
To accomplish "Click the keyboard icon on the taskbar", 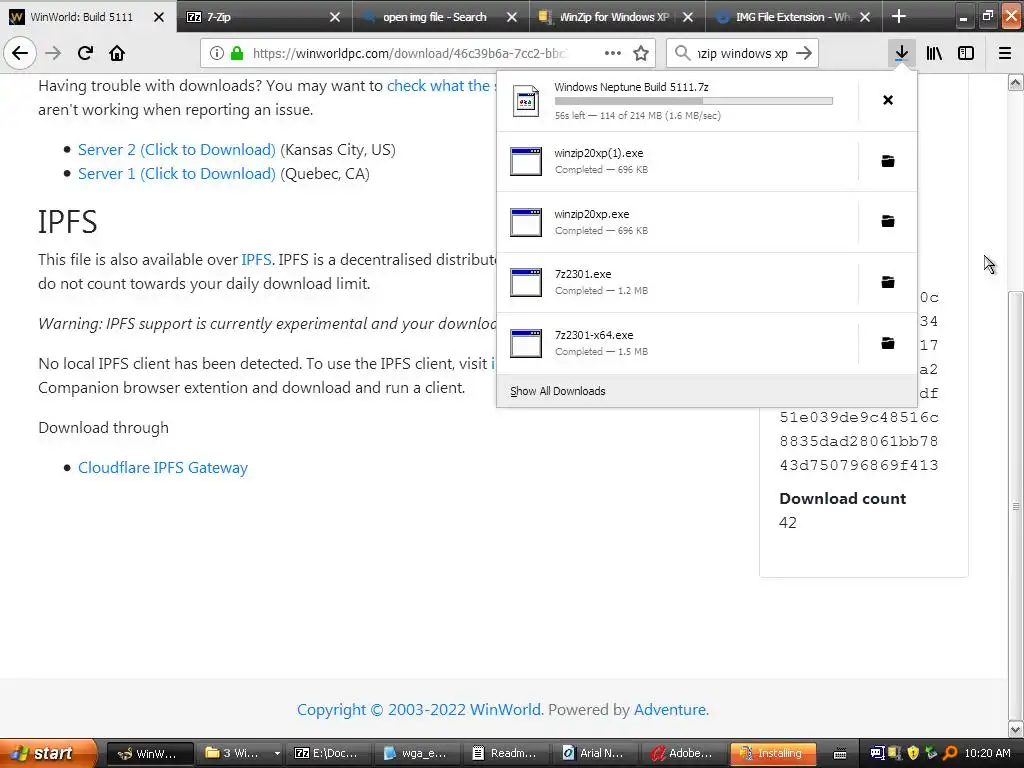I will click(840, 754).
